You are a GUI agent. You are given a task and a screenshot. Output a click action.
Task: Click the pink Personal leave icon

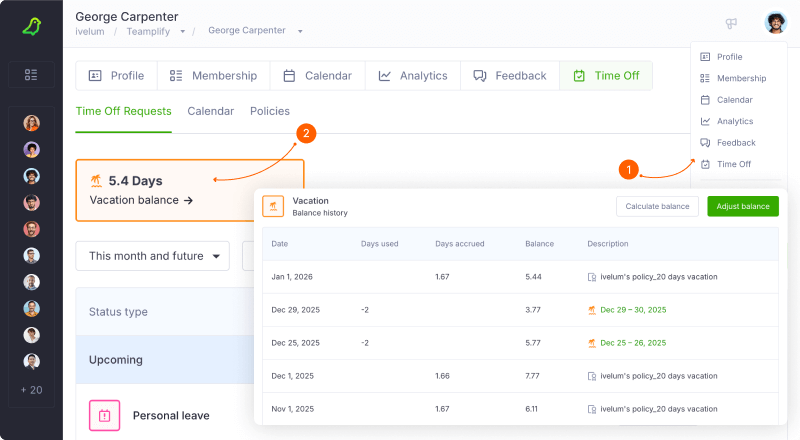click(104, 415)
